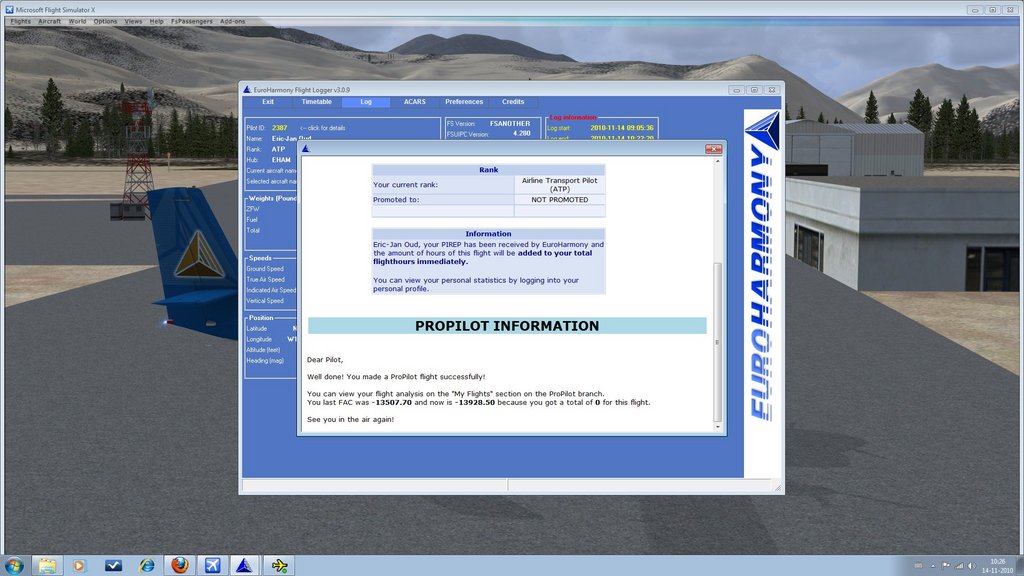Select the EuroHarmony Flight Logger taskbar icon
Screen dimensions: 1024x576
245,565
